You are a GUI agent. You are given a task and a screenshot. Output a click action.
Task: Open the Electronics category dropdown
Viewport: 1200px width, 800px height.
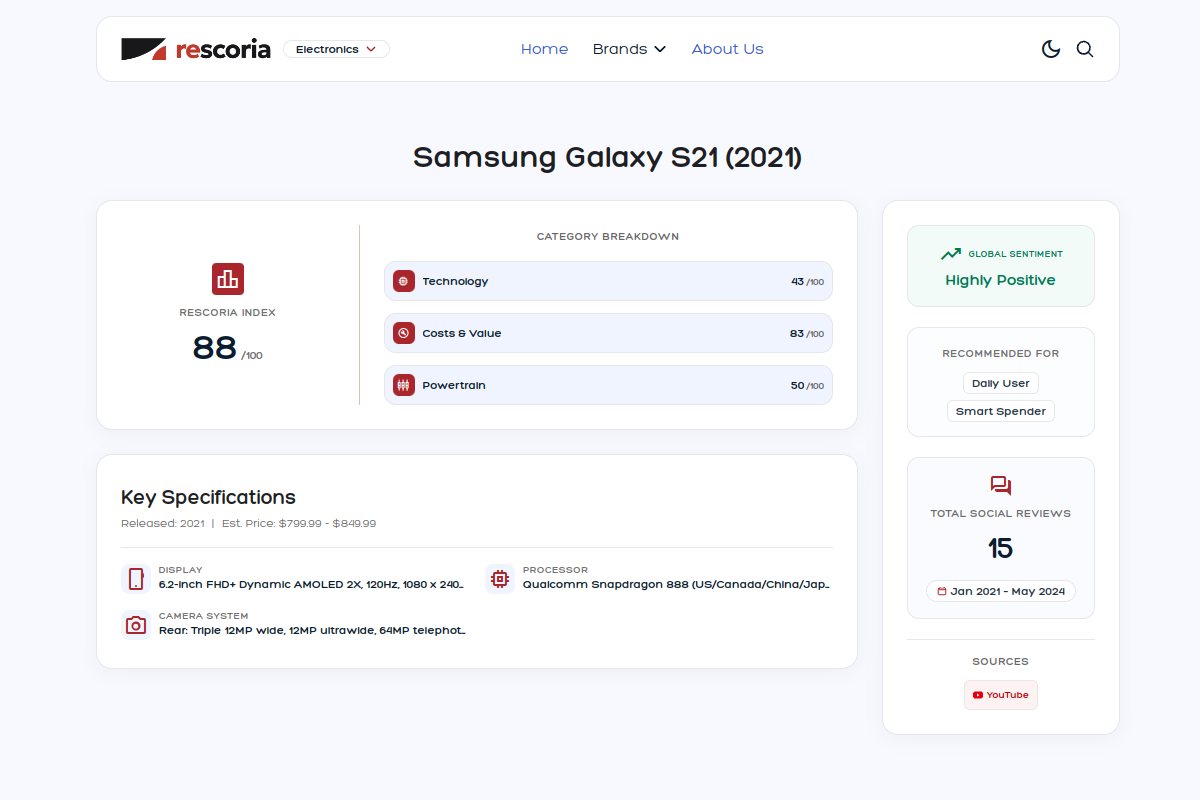click(337, 49)
